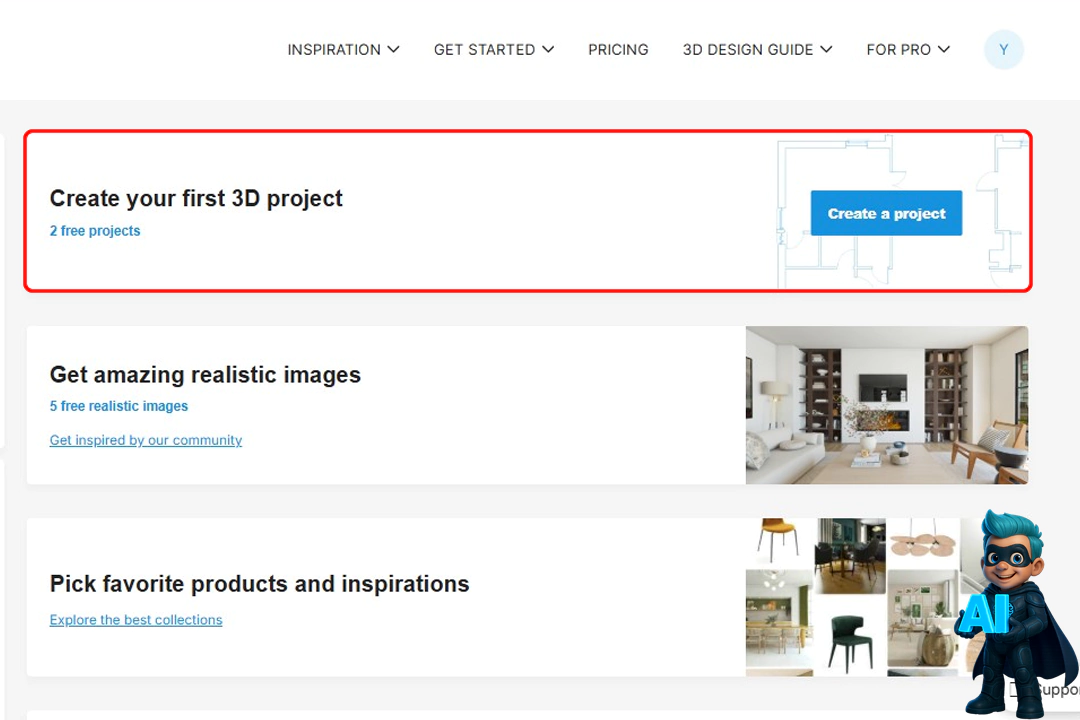Open Get inspired by our community link
The image size is (1080, 720).
[146, 440]
